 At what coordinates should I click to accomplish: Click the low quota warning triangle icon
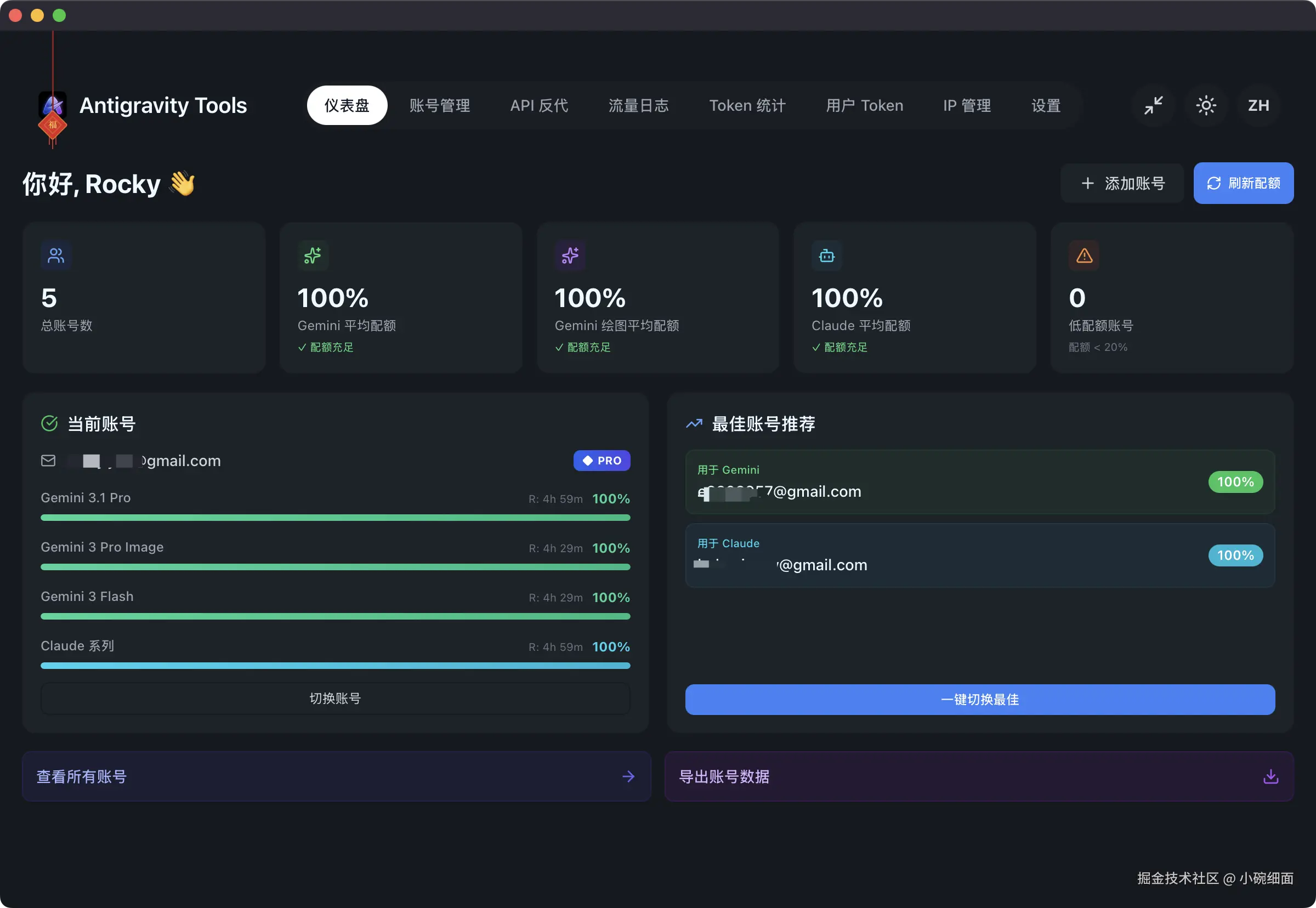[1084, 256]
